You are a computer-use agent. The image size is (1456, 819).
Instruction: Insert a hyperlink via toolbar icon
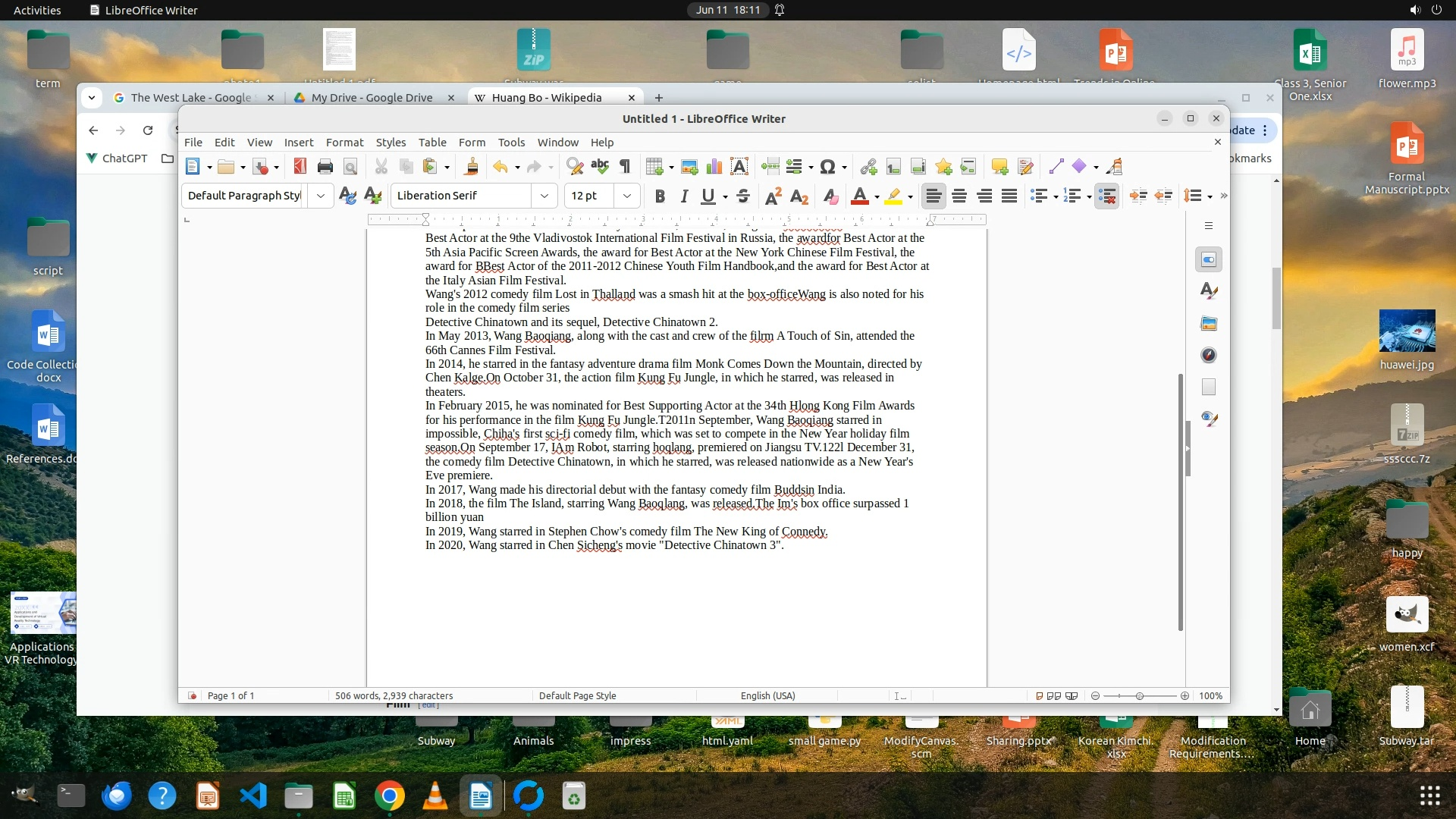869,167
